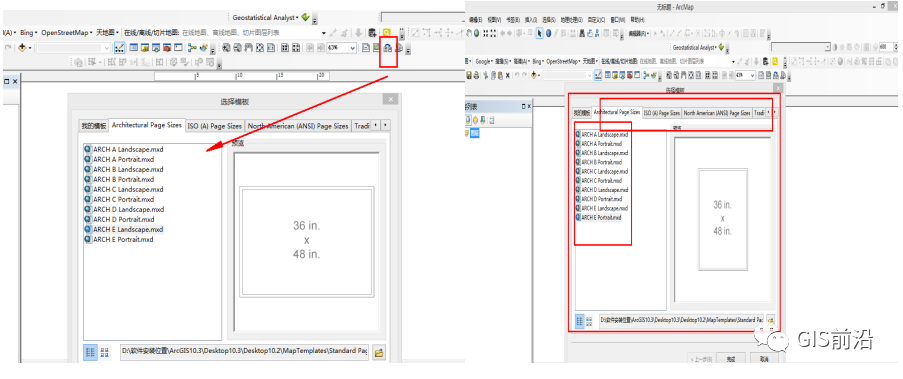Switch to large icons view in left dialog
This screenshot has height=379, width=903.
[104, 352]
